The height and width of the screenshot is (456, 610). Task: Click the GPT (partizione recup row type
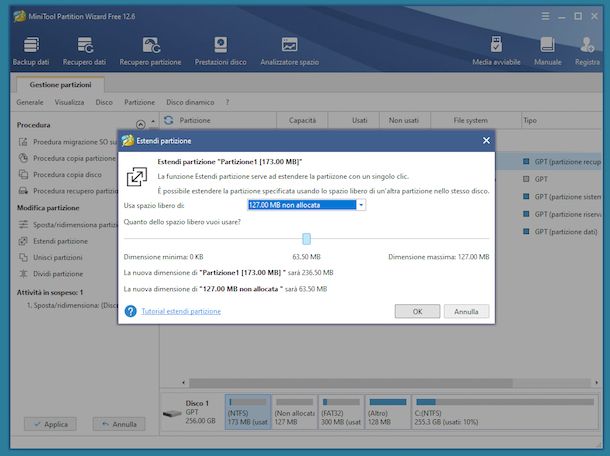pyautogui.click(x=563, y=161)
